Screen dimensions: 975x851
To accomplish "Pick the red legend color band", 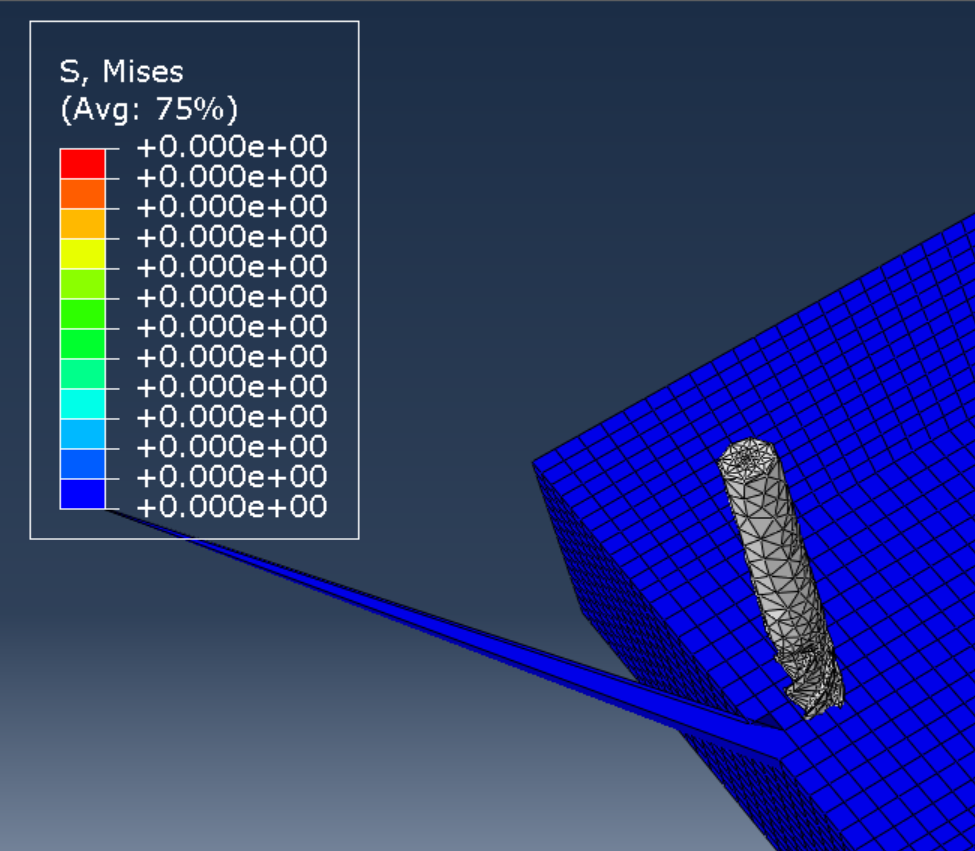I will 83,163.
